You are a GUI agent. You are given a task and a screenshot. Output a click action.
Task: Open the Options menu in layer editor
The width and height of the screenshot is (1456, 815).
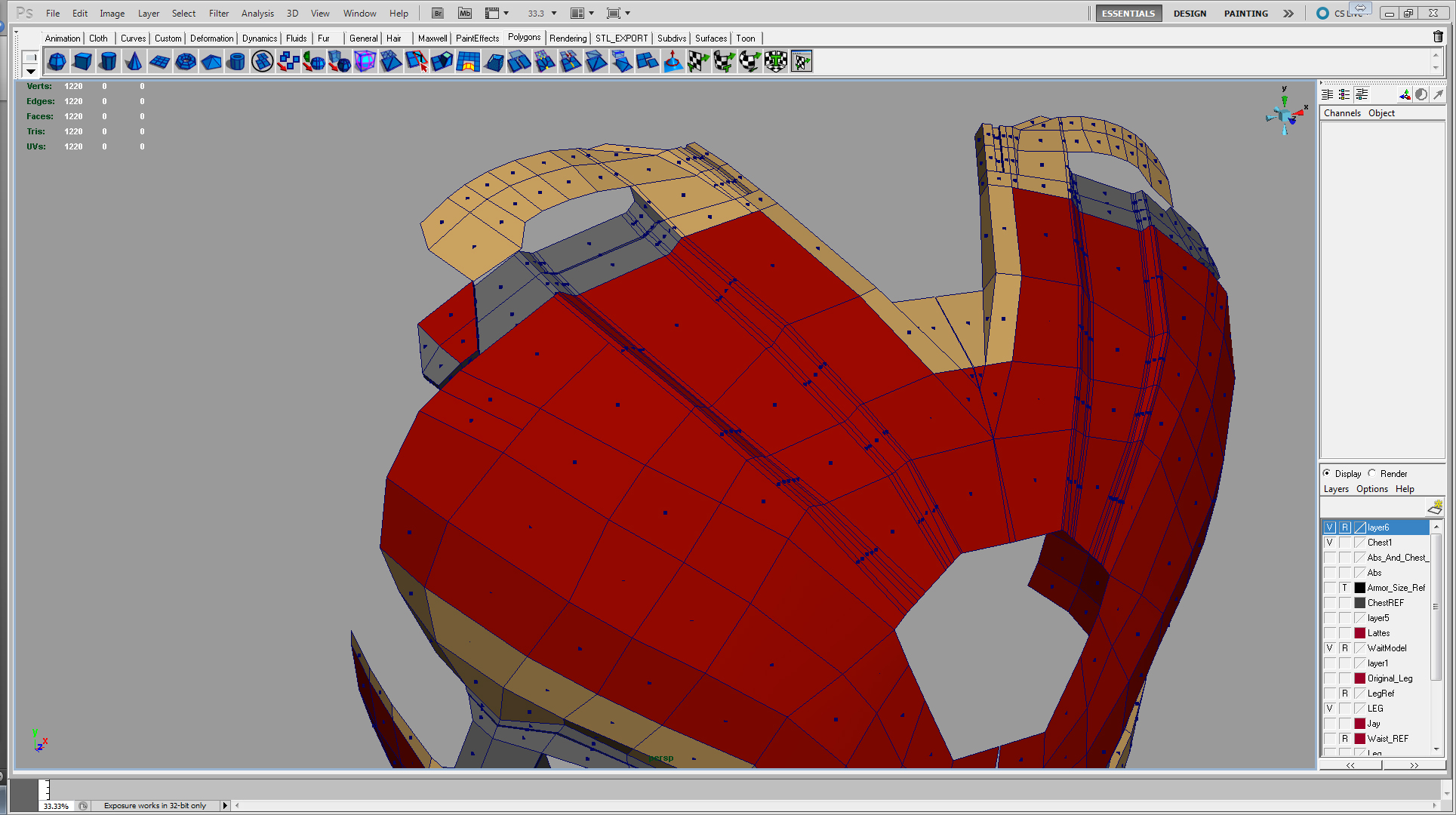coord(1372,488)
